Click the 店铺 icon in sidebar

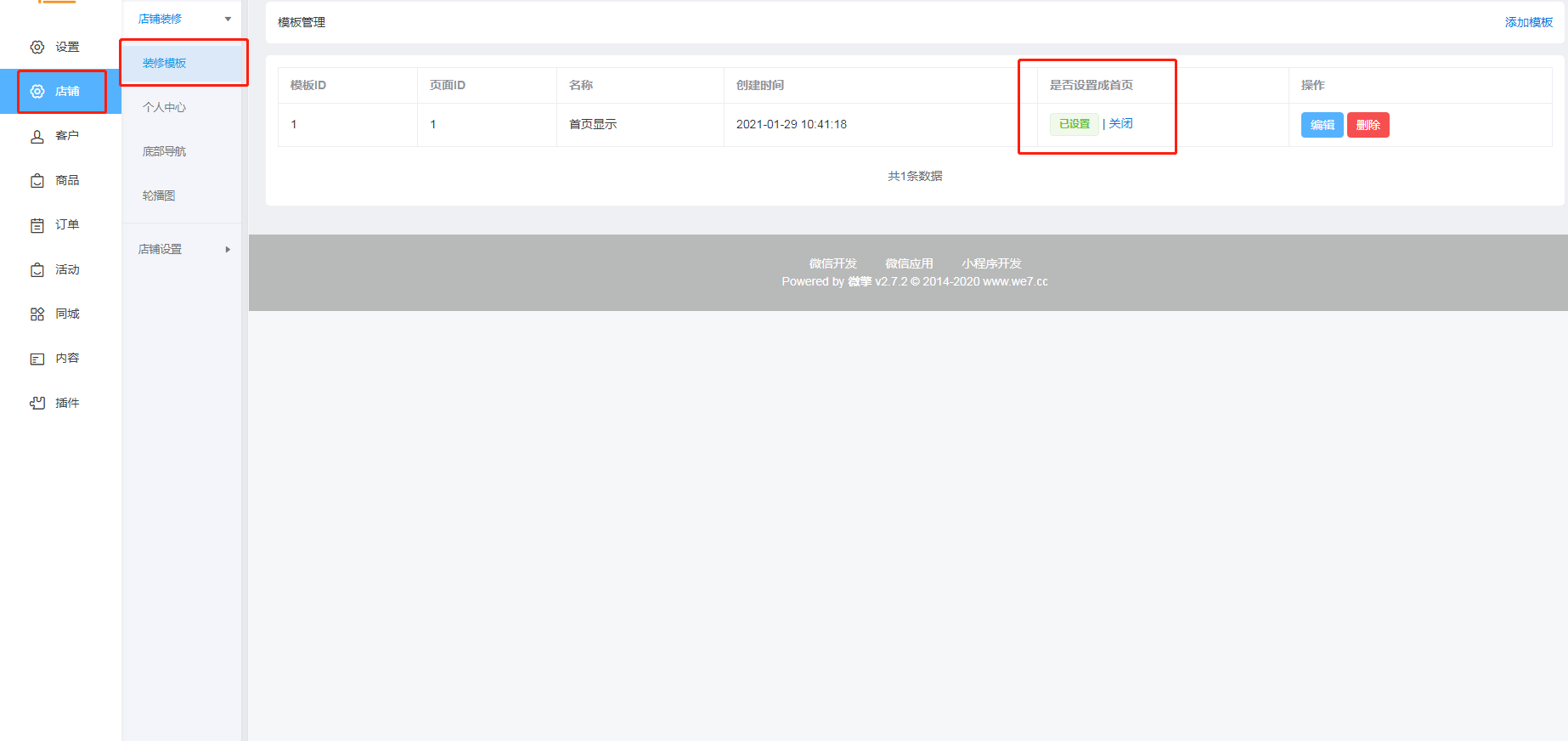coord(37,92)
